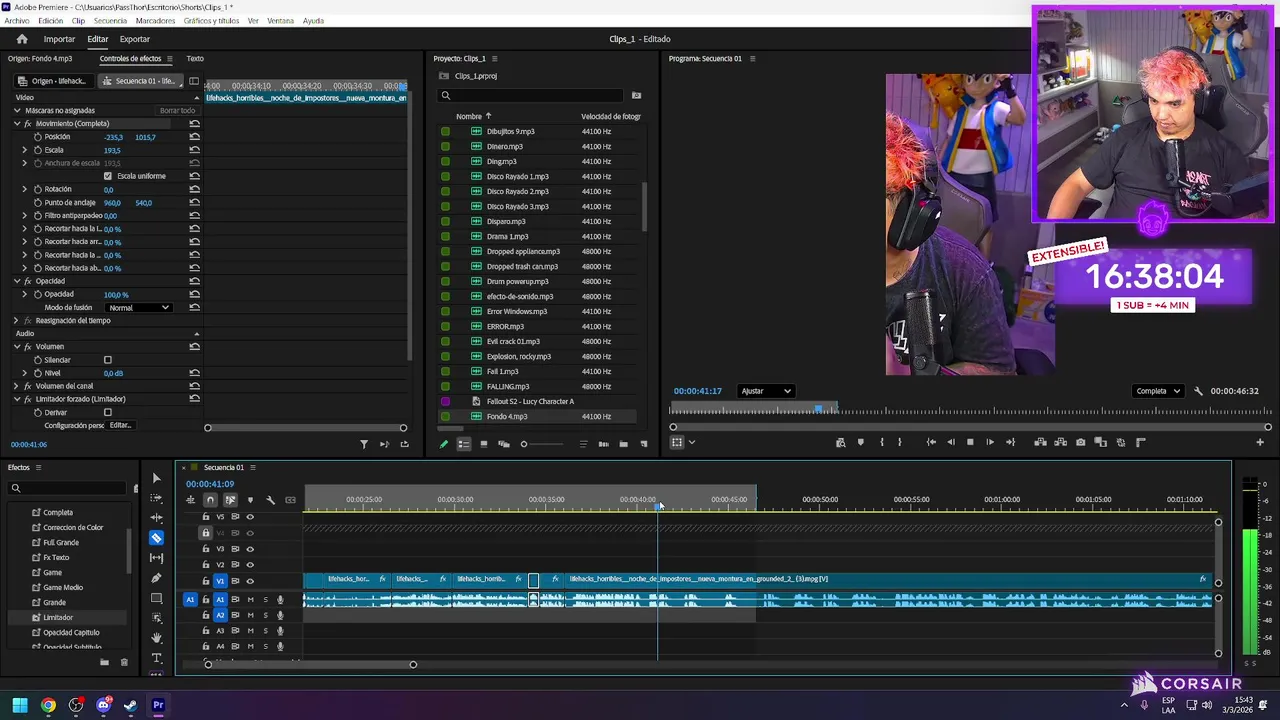Select the Type text tool

click(x=156, y=658)
